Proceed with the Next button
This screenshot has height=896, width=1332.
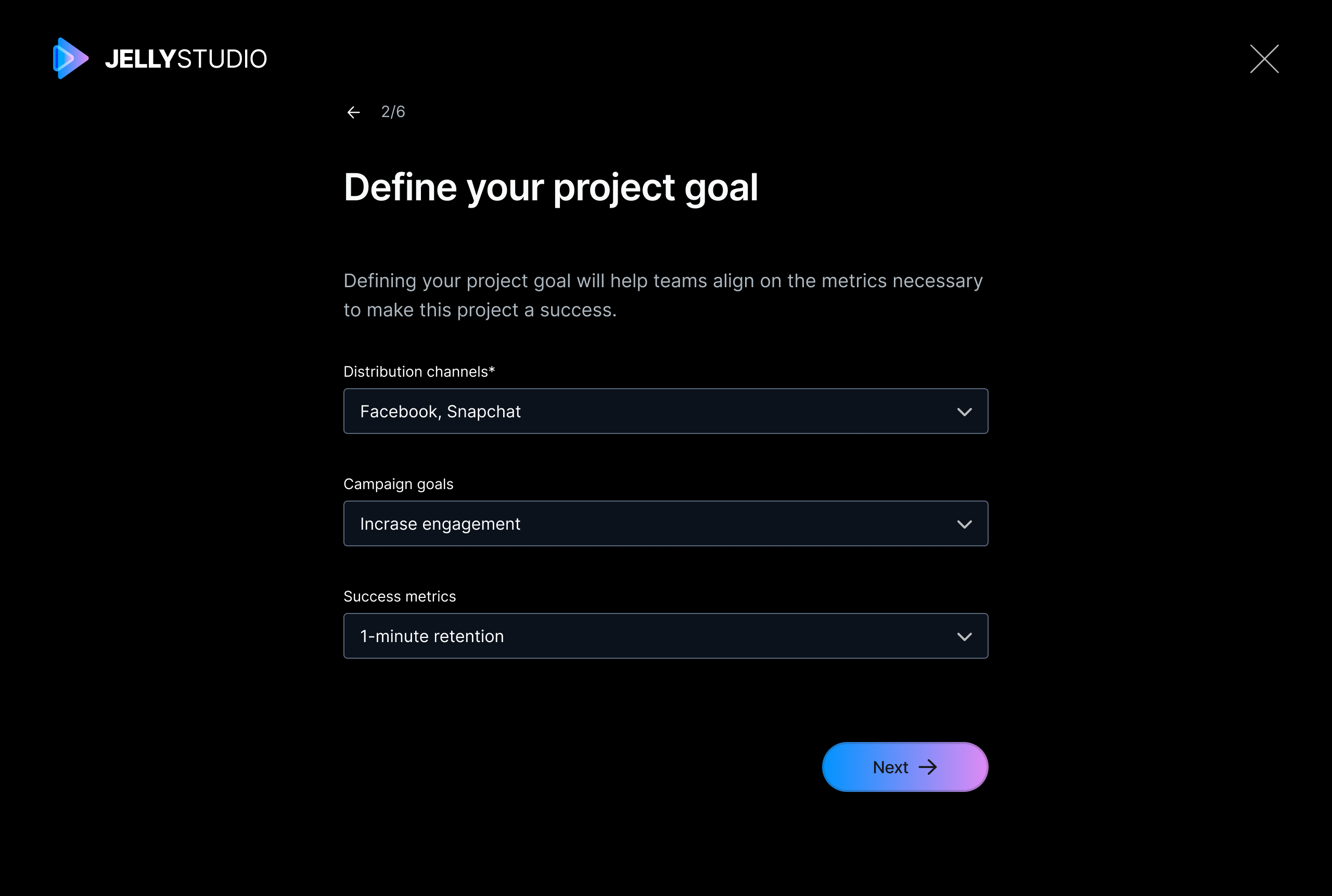click(905, 767)
